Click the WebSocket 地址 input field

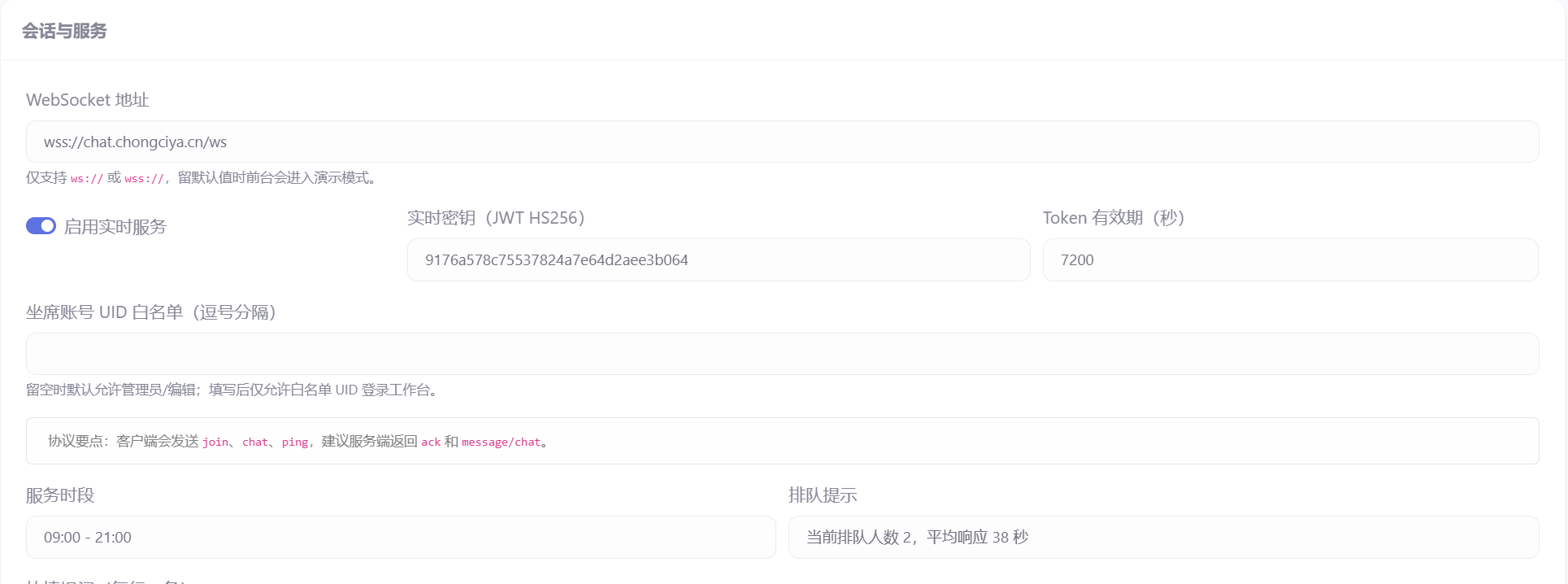pyautogui.click(x=782, y=142)
